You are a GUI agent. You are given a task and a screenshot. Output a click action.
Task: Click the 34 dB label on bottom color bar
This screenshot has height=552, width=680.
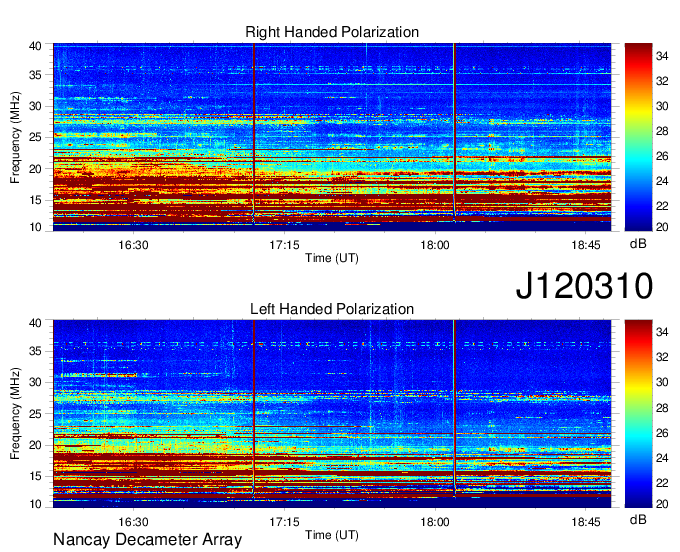click(x=662, y=332)
